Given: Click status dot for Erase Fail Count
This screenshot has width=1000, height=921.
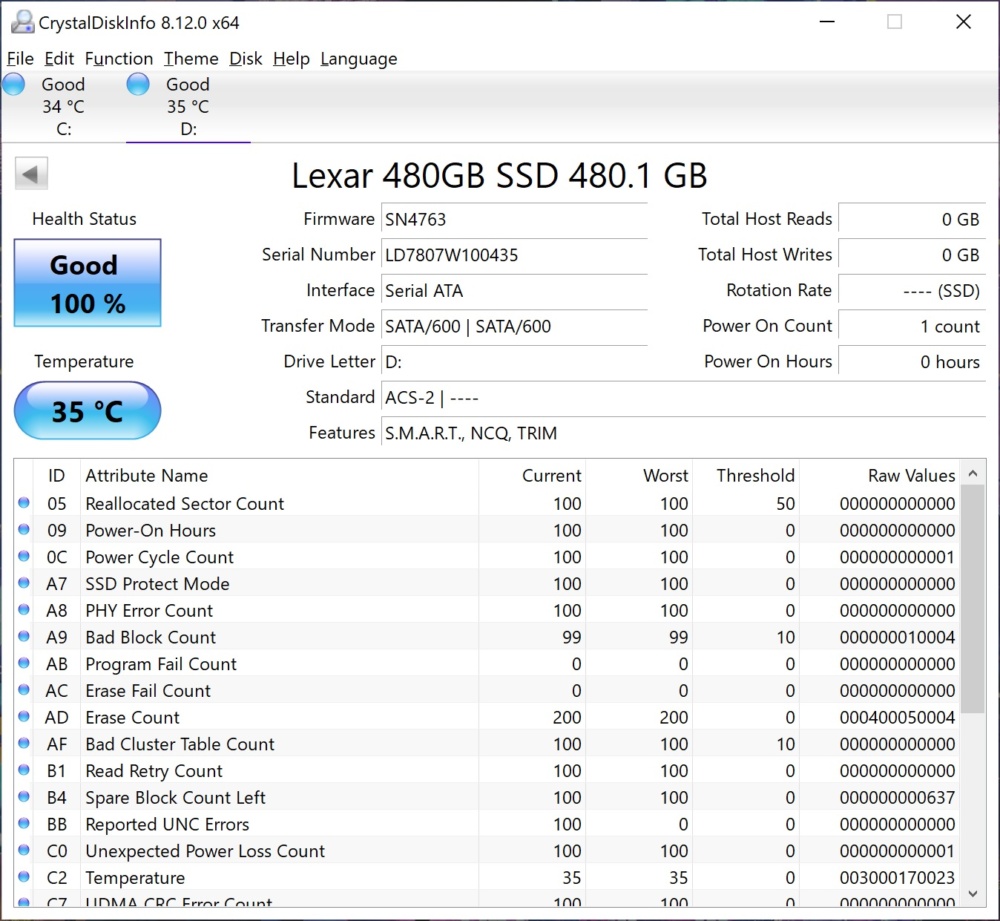Looking at the screenshot, I should pyautogui.click(x=24, y=690).
